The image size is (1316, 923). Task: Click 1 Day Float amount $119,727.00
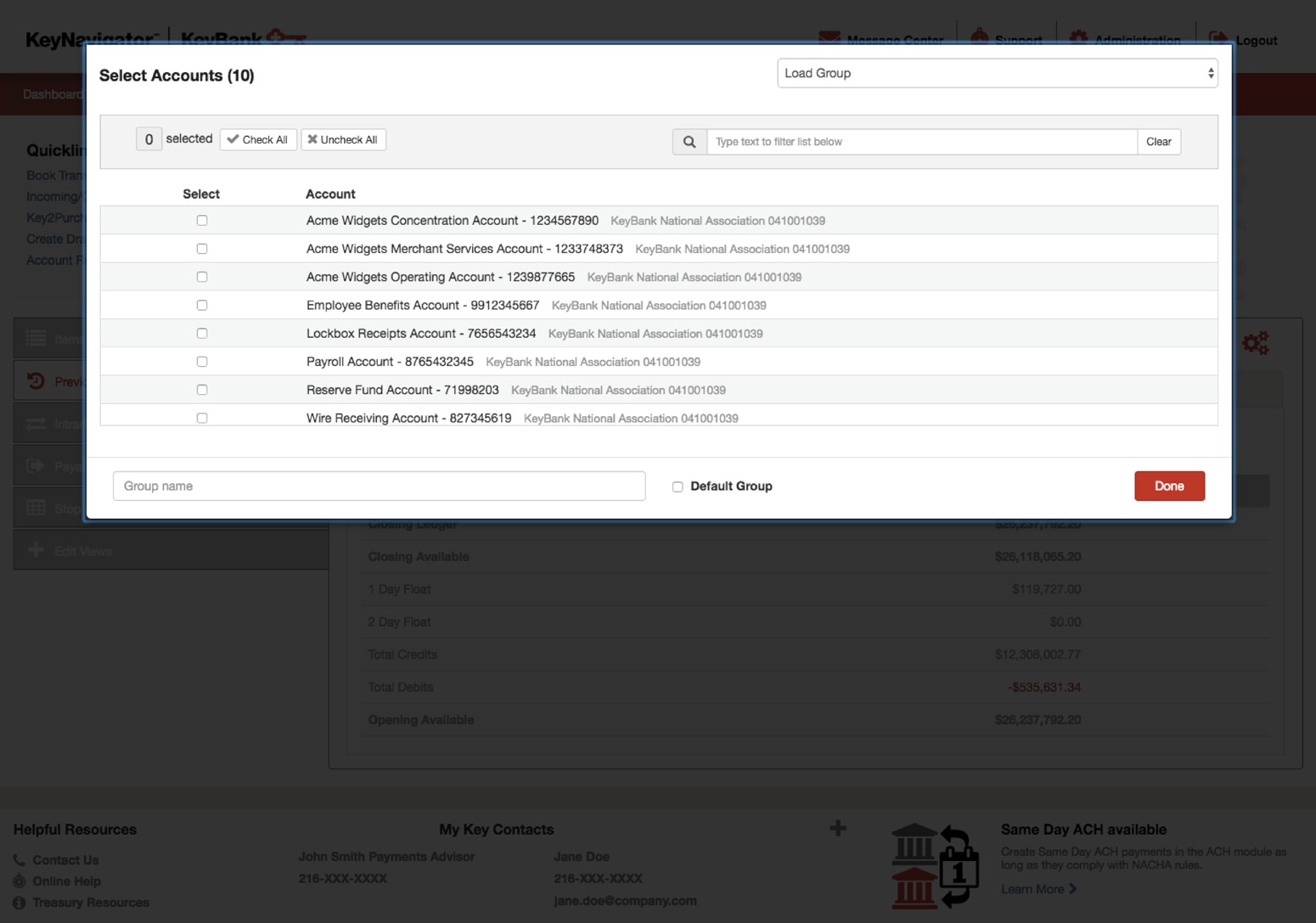coord(1047,589)
